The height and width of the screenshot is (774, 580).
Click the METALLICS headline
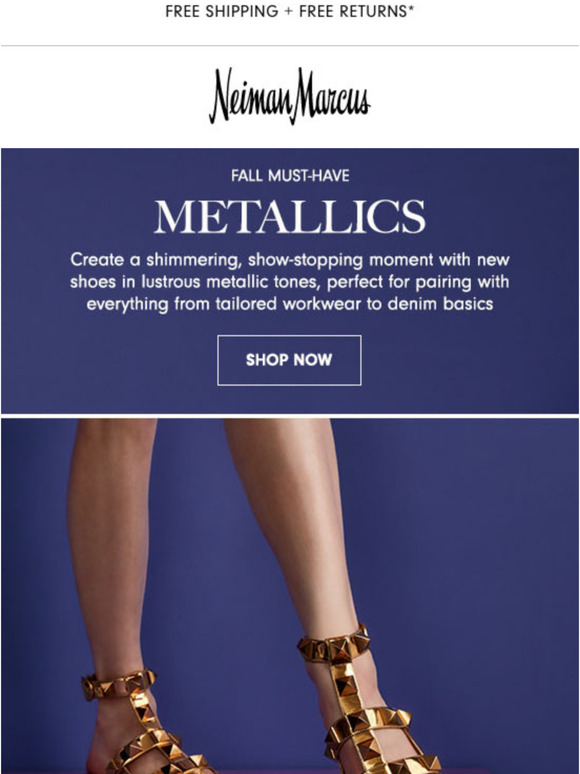click(290, 217)
